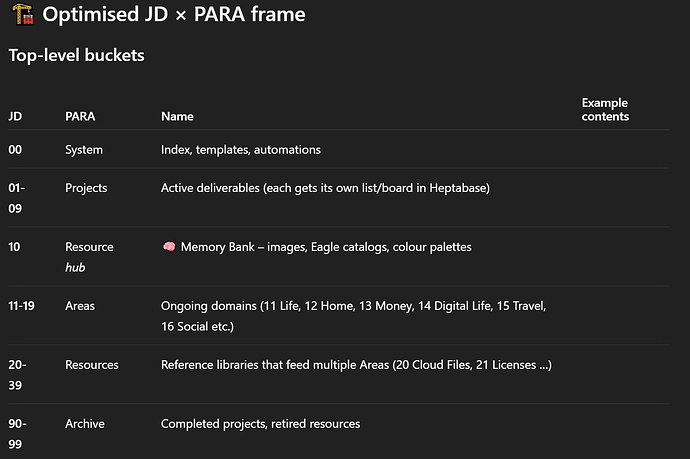
Task: Click the Name column header
Action: [177, 116]
